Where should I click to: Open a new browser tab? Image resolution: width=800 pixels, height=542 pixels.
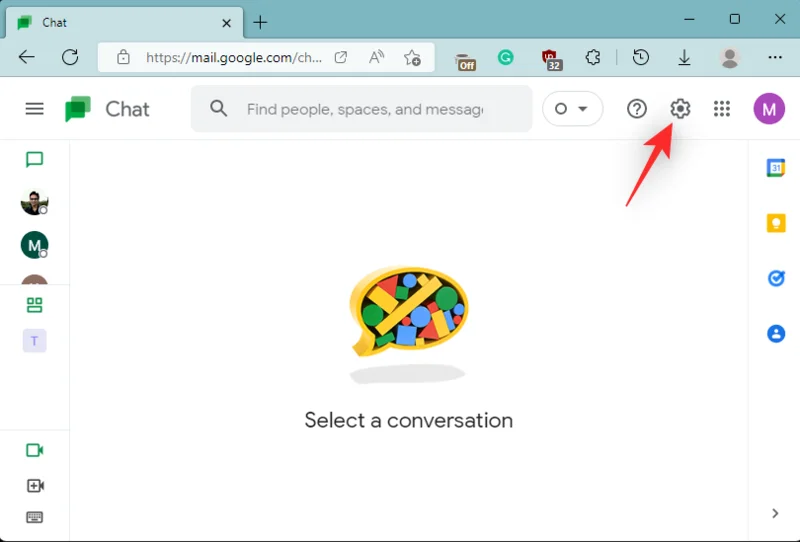tap(260, 22)
